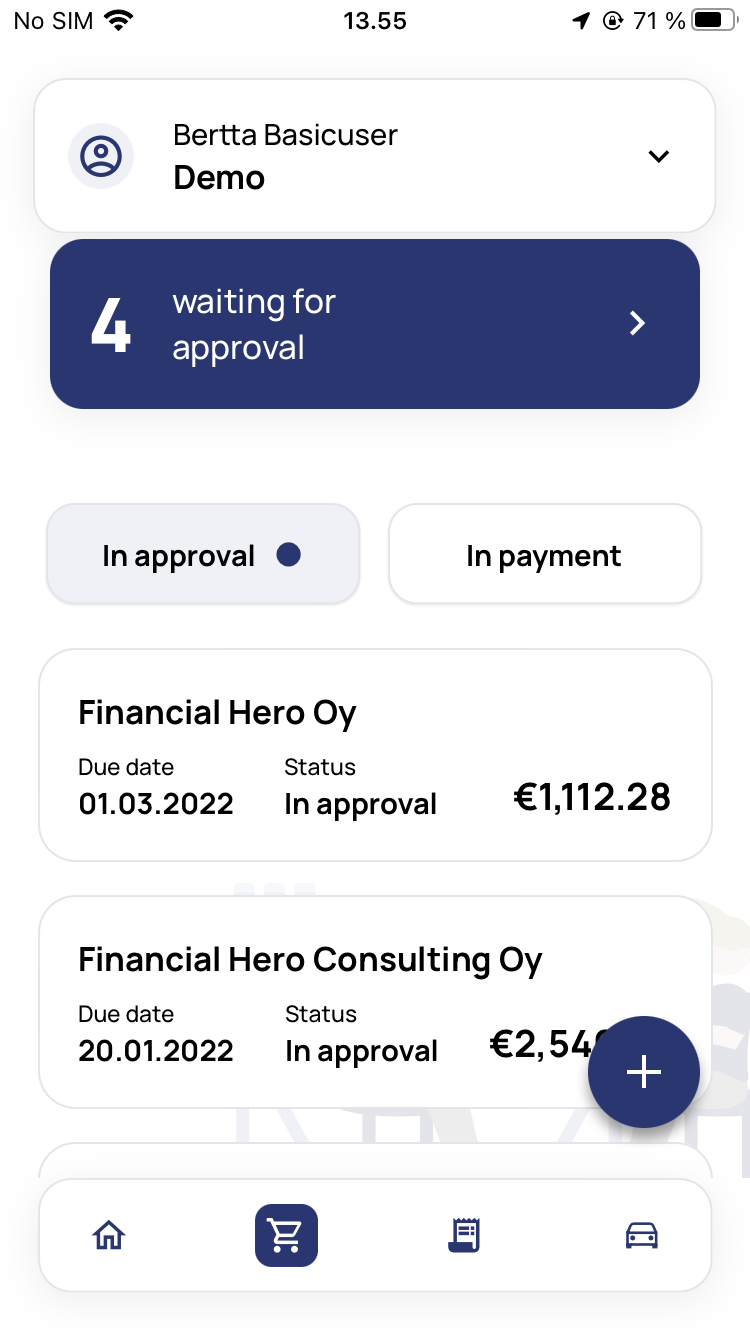Select the In approval filter
Screen dimensions: 750x1334
coord(203,555)
